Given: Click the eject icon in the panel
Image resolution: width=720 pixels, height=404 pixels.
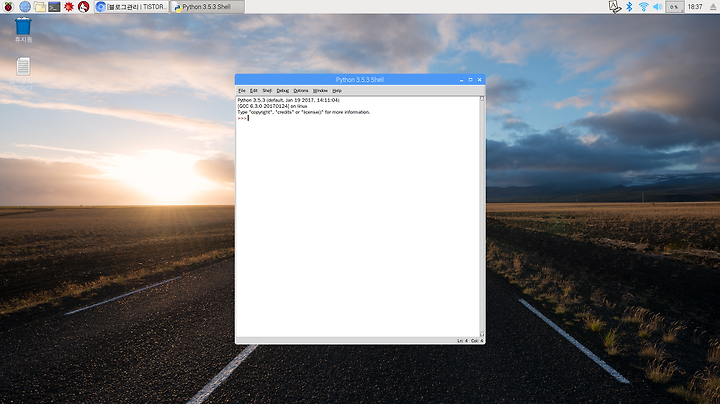Looking at the screenshot, I should point(713,7).
